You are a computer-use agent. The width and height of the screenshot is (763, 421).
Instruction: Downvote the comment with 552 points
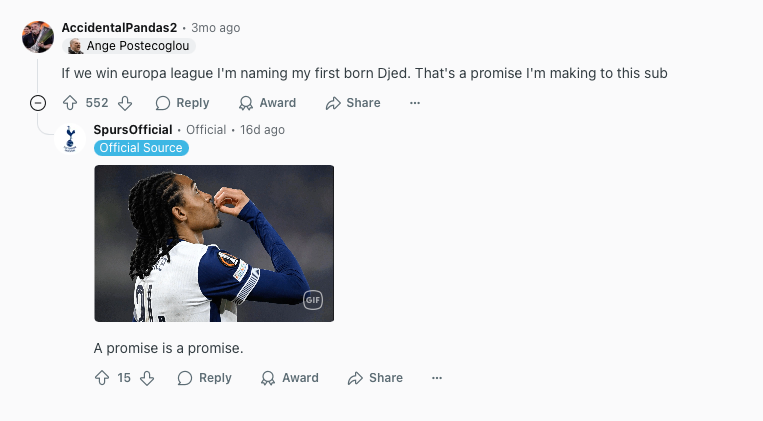125,103
